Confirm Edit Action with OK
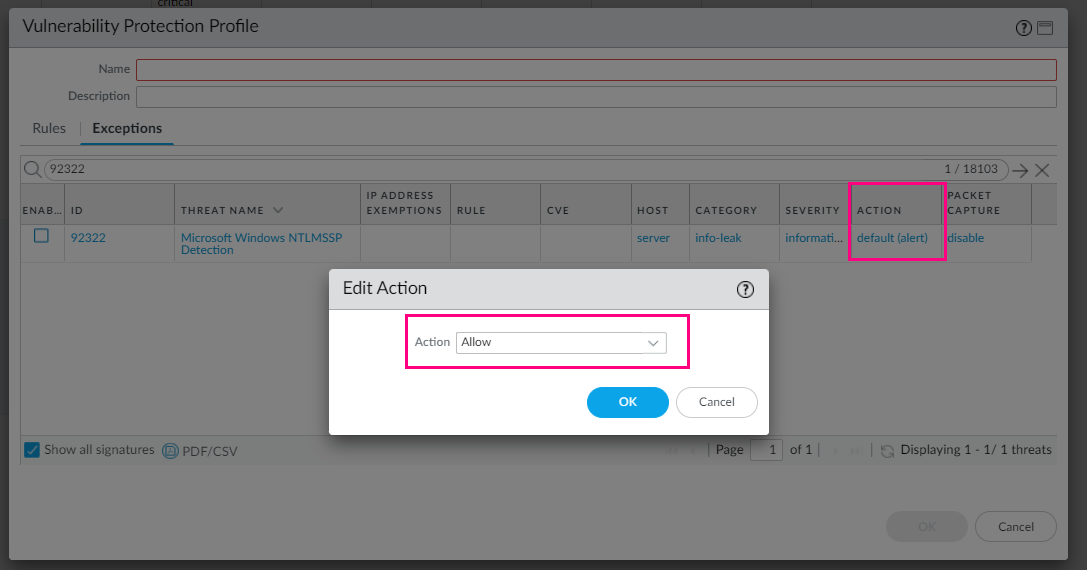 (x=627, y=402)
